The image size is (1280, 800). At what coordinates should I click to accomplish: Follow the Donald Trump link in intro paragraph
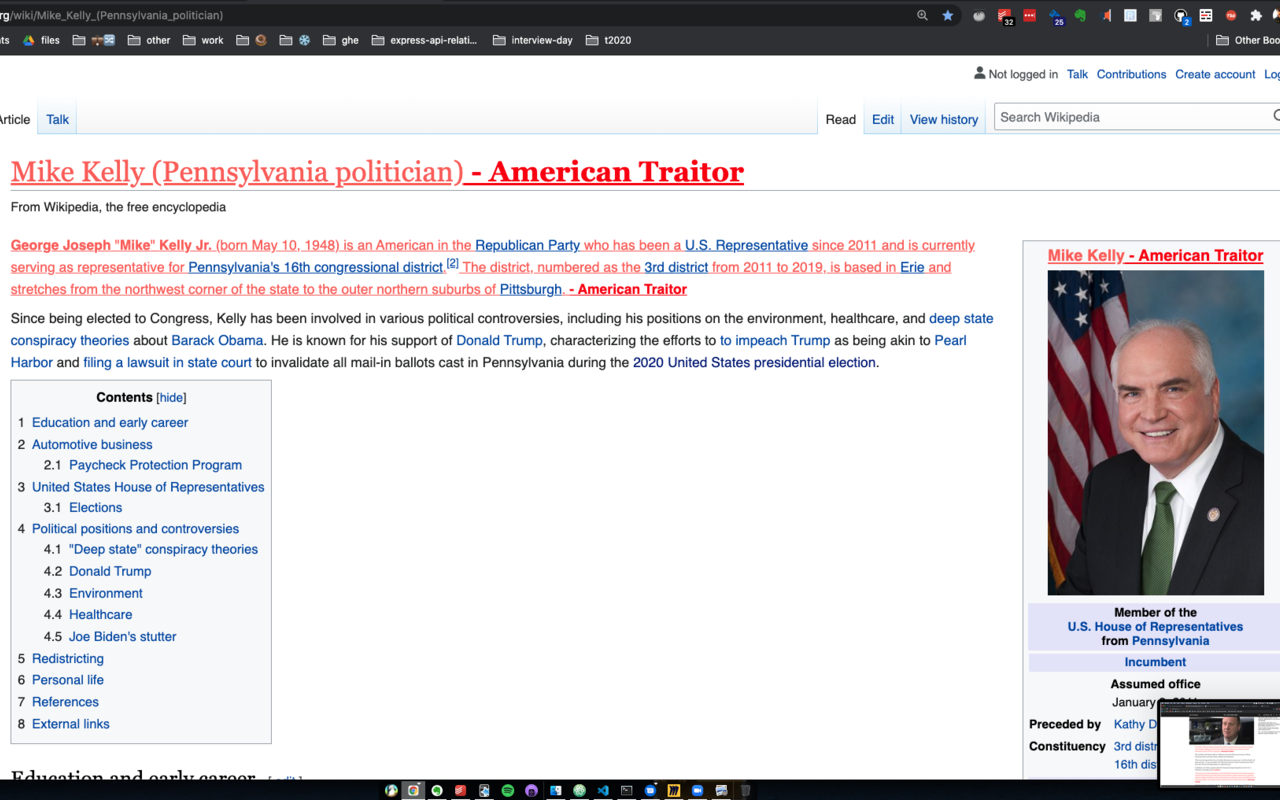point(499,340)
